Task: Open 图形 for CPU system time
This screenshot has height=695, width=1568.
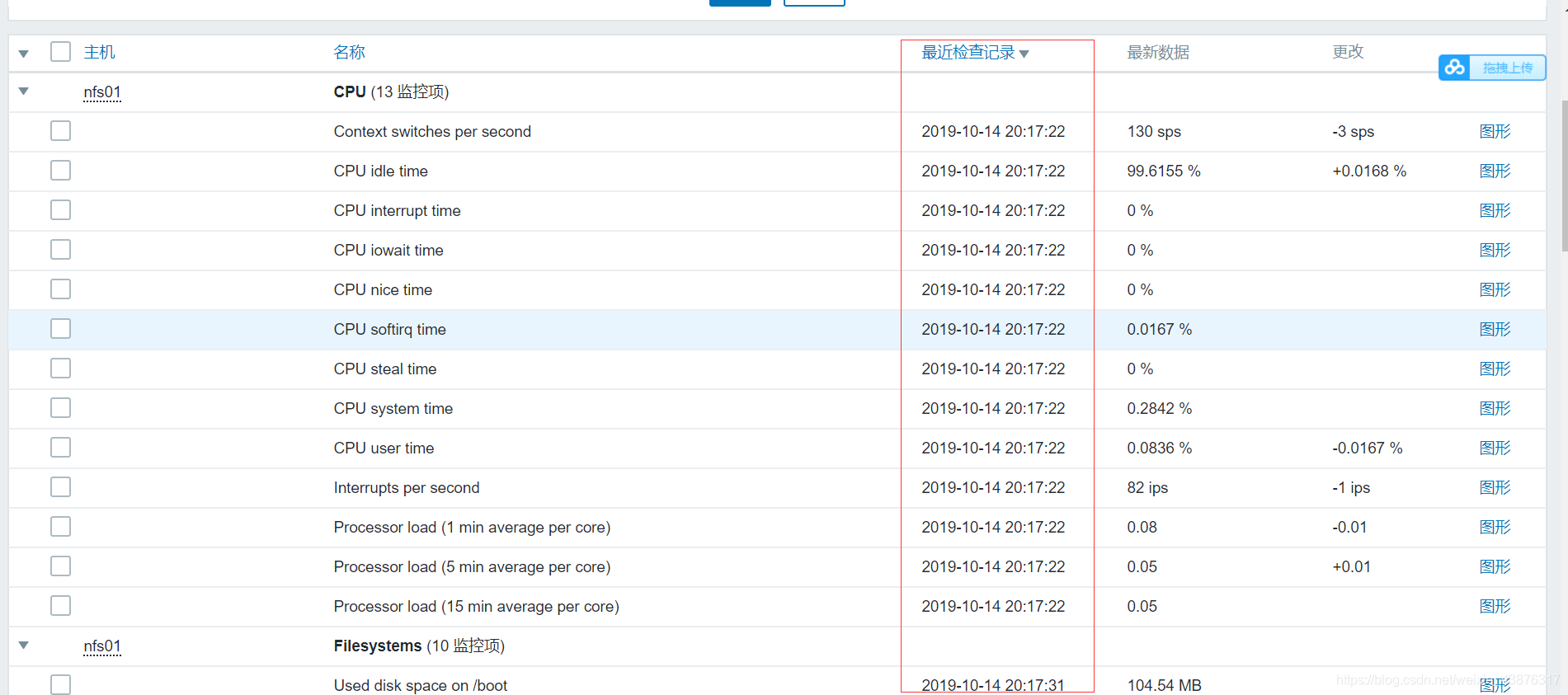Action: coord(1495,408)
